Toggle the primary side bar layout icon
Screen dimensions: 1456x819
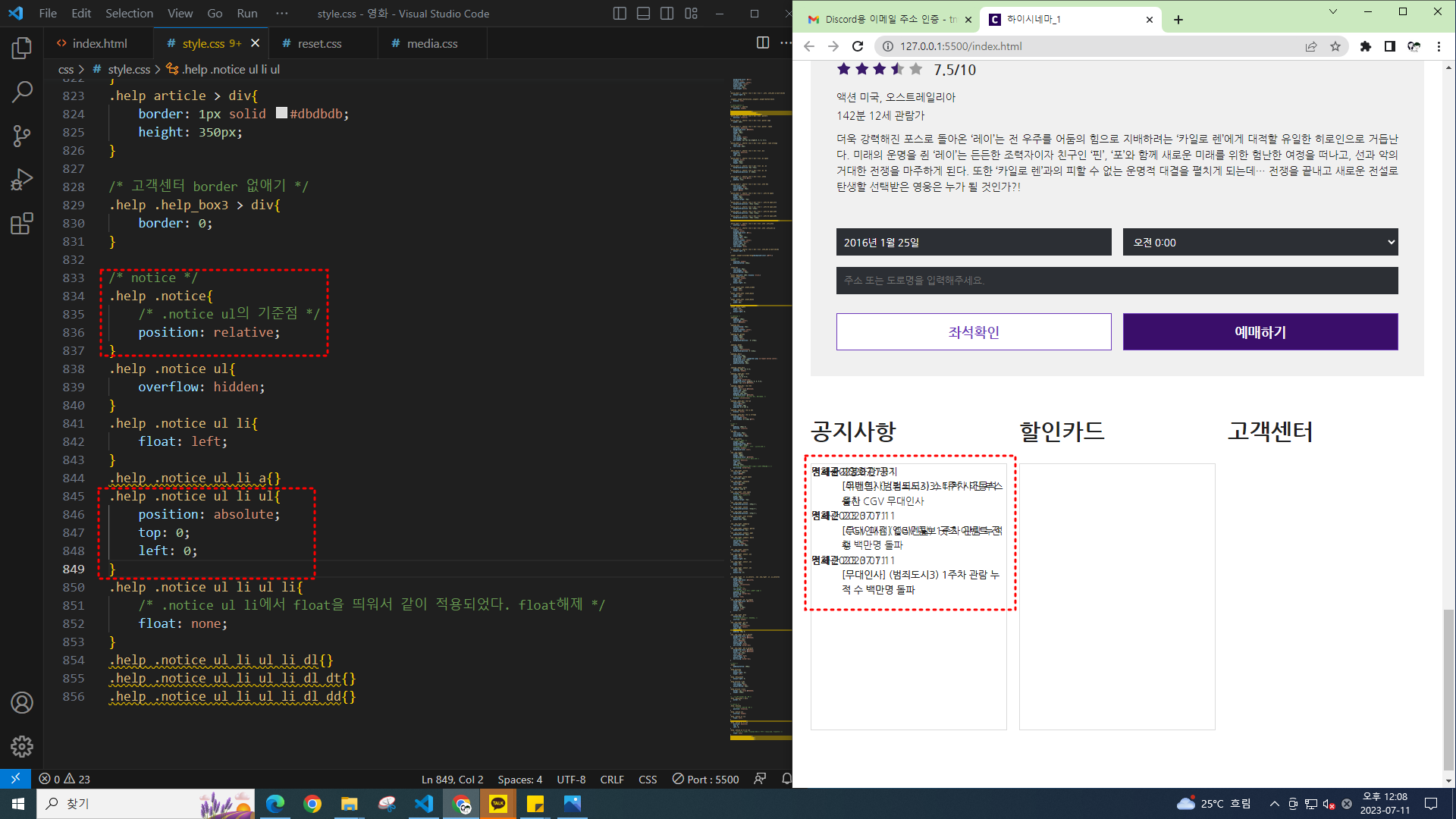click(x=620, y=14)
